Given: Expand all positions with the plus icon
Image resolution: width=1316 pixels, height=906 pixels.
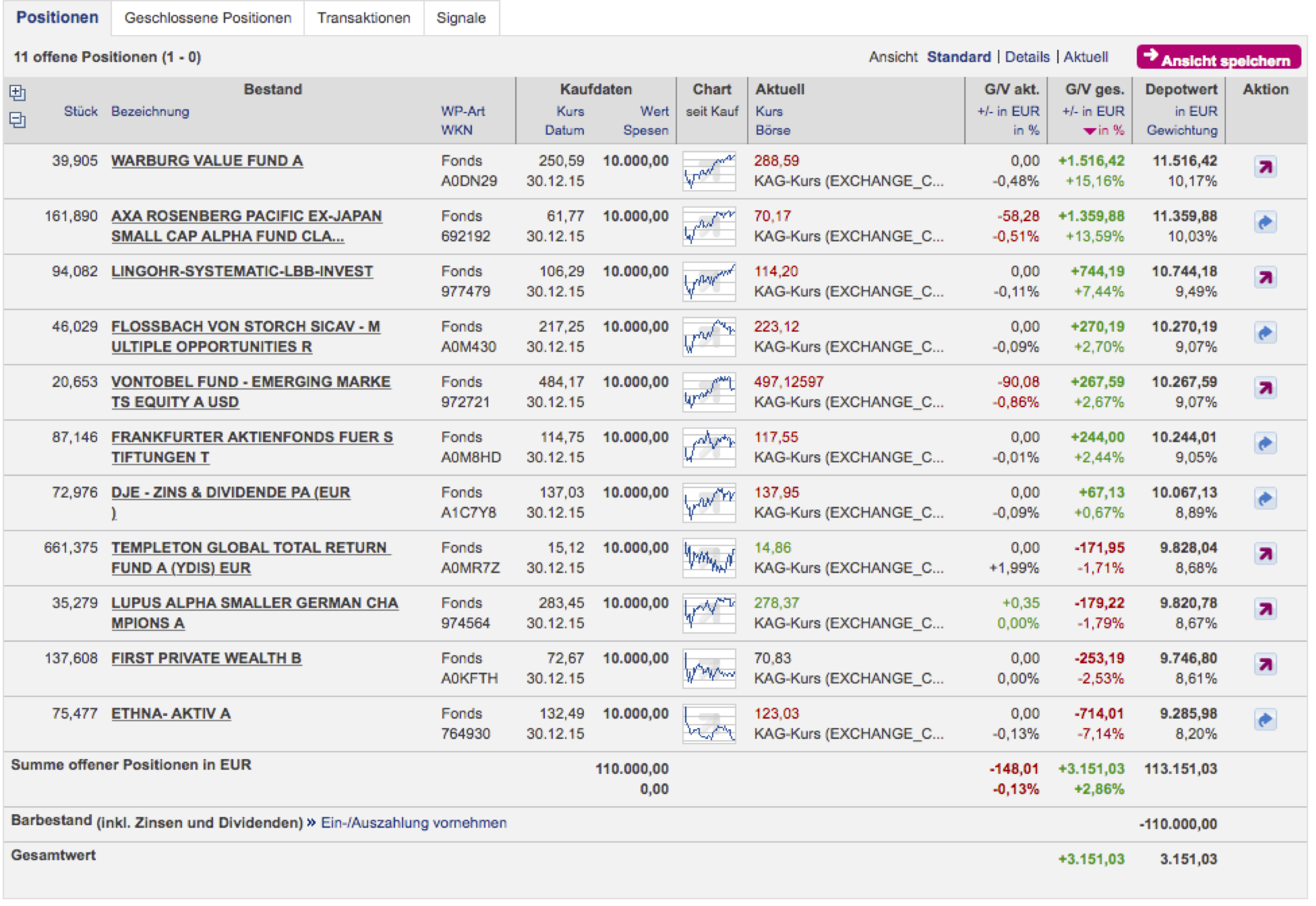Looking at the screenshot, I should 17,93.
